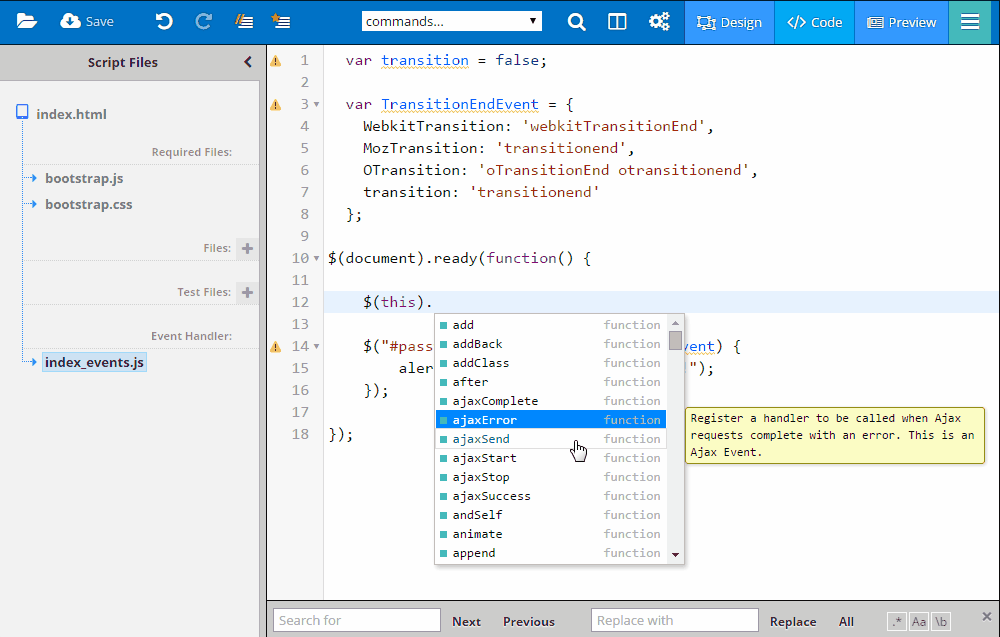Screen dimensions: 1000x637
Task: Open search with the magnifier icon
Action: tap(576, 20)
